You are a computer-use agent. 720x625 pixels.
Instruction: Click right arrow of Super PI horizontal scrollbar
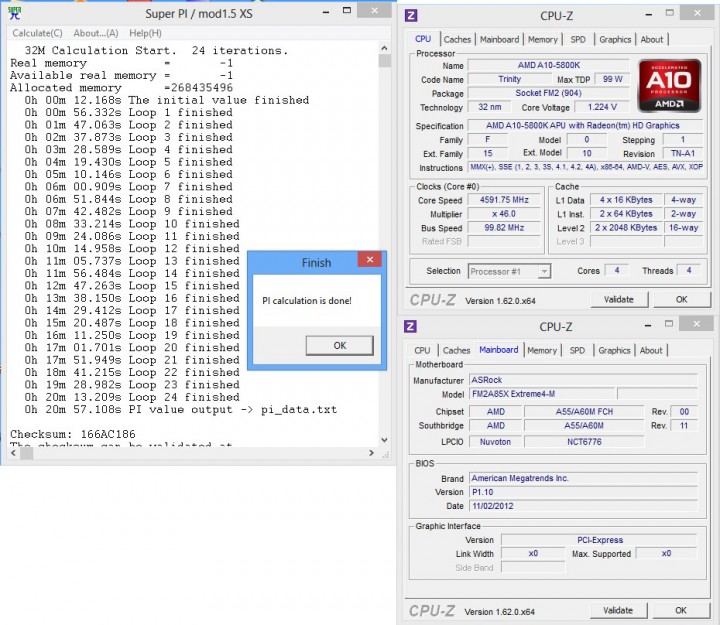(371, 453)
